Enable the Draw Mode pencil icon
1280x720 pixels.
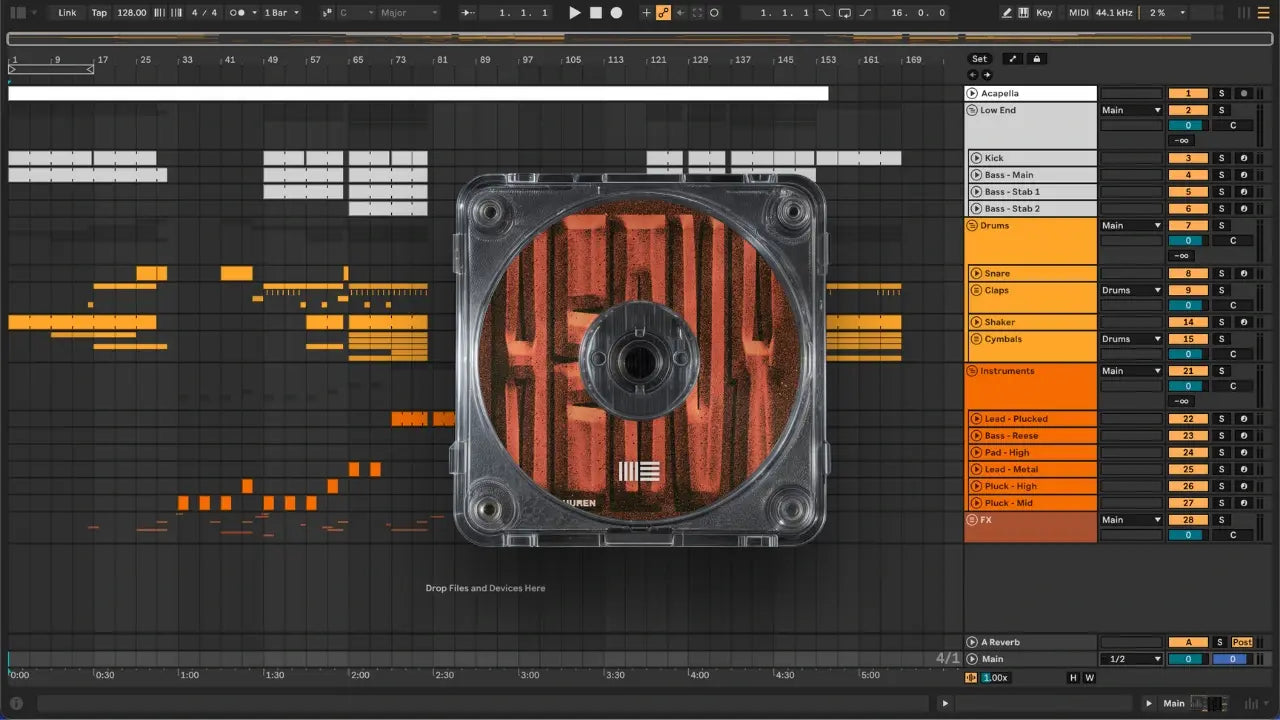click(x=1006, y=13)
